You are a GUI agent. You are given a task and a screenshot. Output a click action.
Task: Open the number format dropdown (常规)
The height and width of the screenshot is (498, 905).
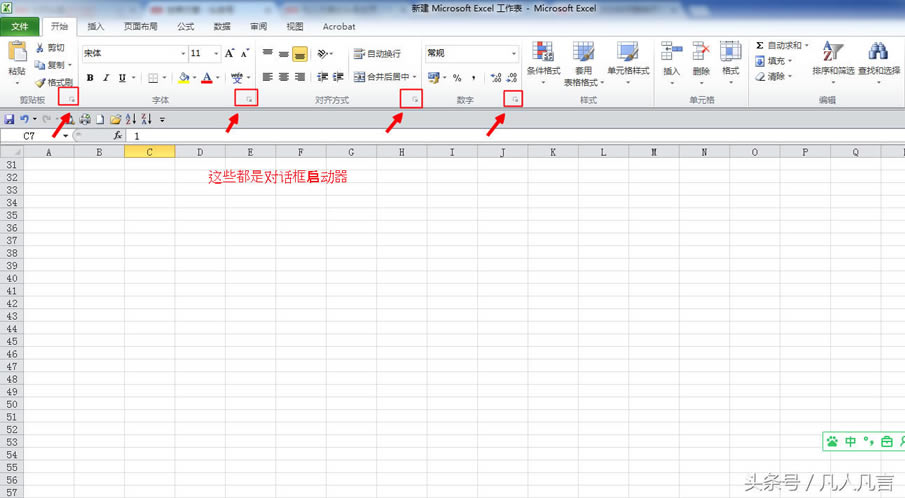tap(514, 54)
